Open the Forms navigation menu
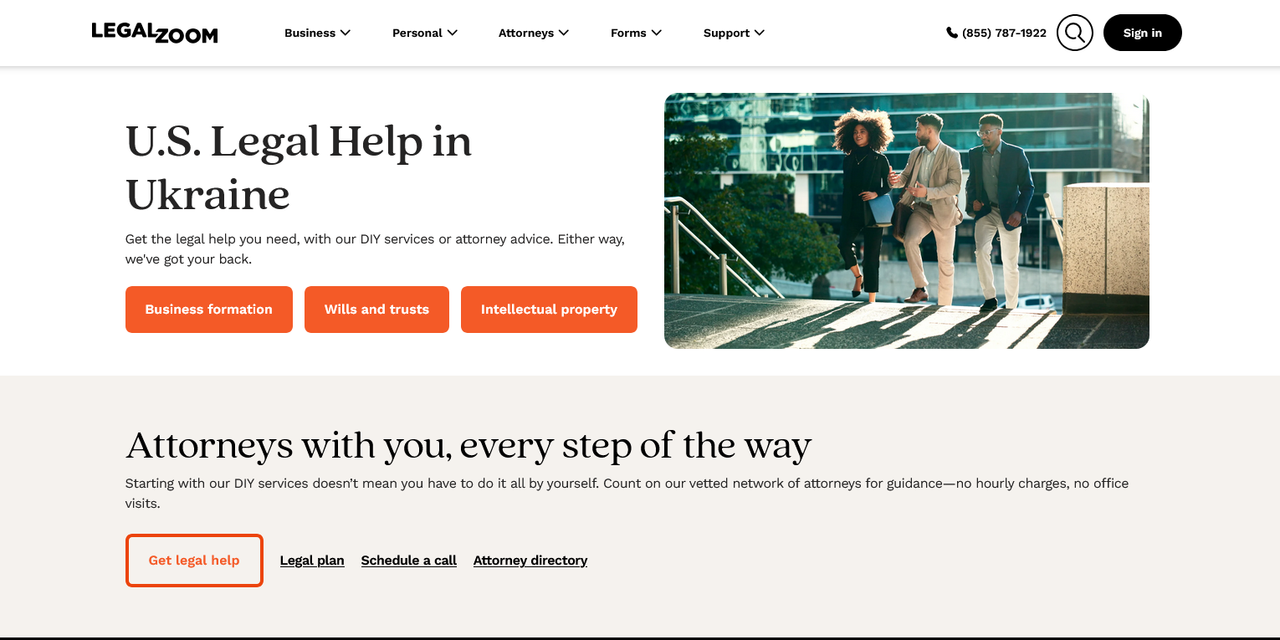This screenshot has height=640, width=1280. point(636,33)
